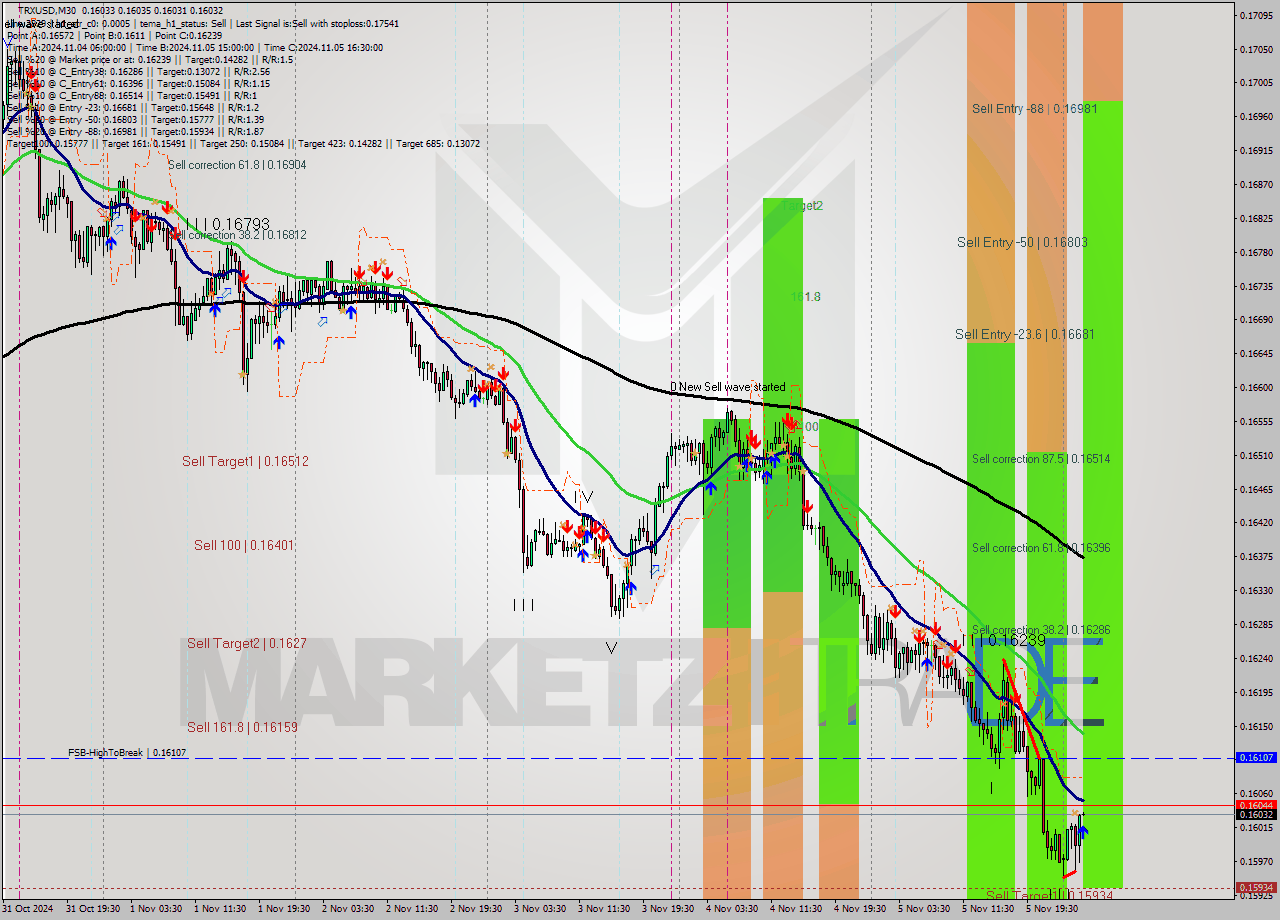Select the 0.16960 price axis value

[x=1255, y=117]
